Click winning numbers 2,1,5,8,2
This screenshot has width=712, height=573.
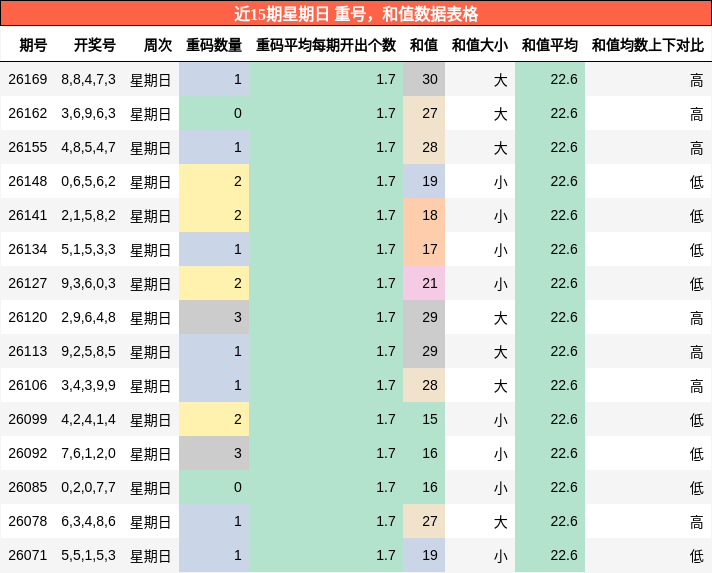pyautogui.click(x=89, y=216)
